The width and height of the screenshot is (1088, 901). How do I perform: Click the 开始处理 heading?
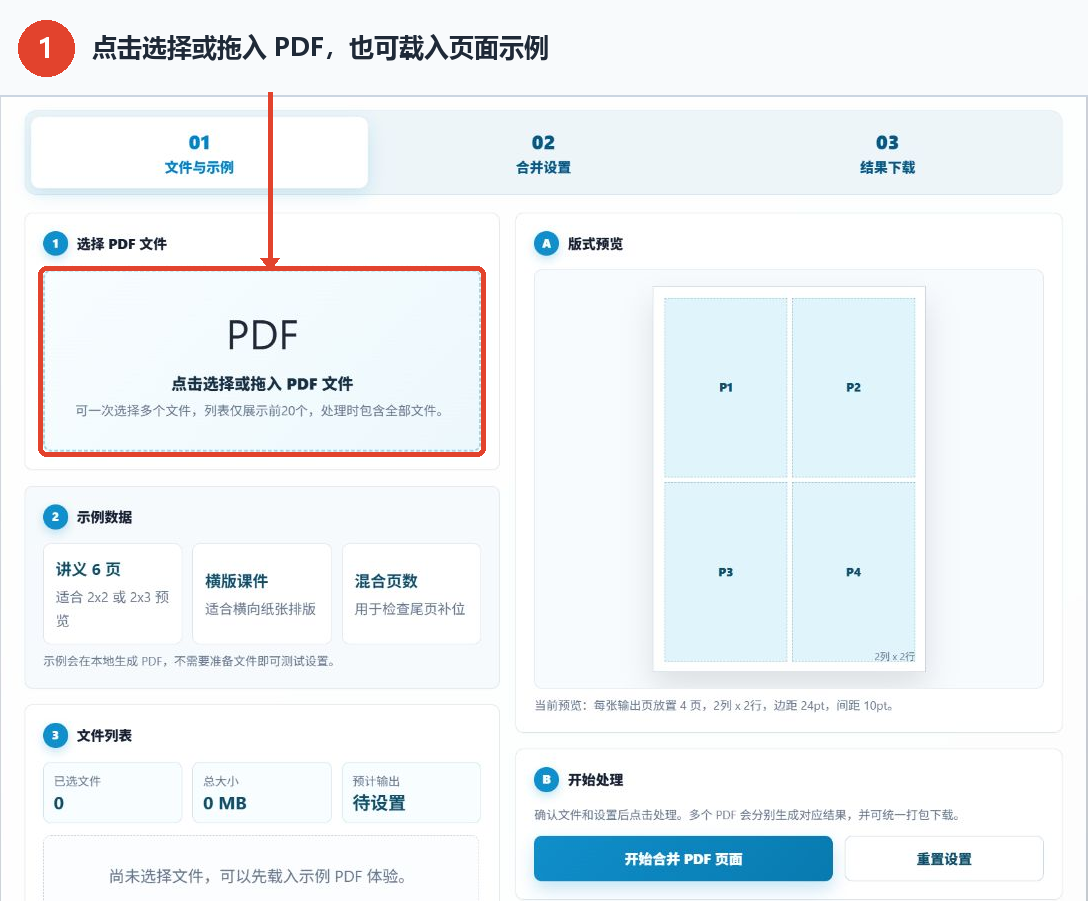pyautogui.click(x=595, y=780)
